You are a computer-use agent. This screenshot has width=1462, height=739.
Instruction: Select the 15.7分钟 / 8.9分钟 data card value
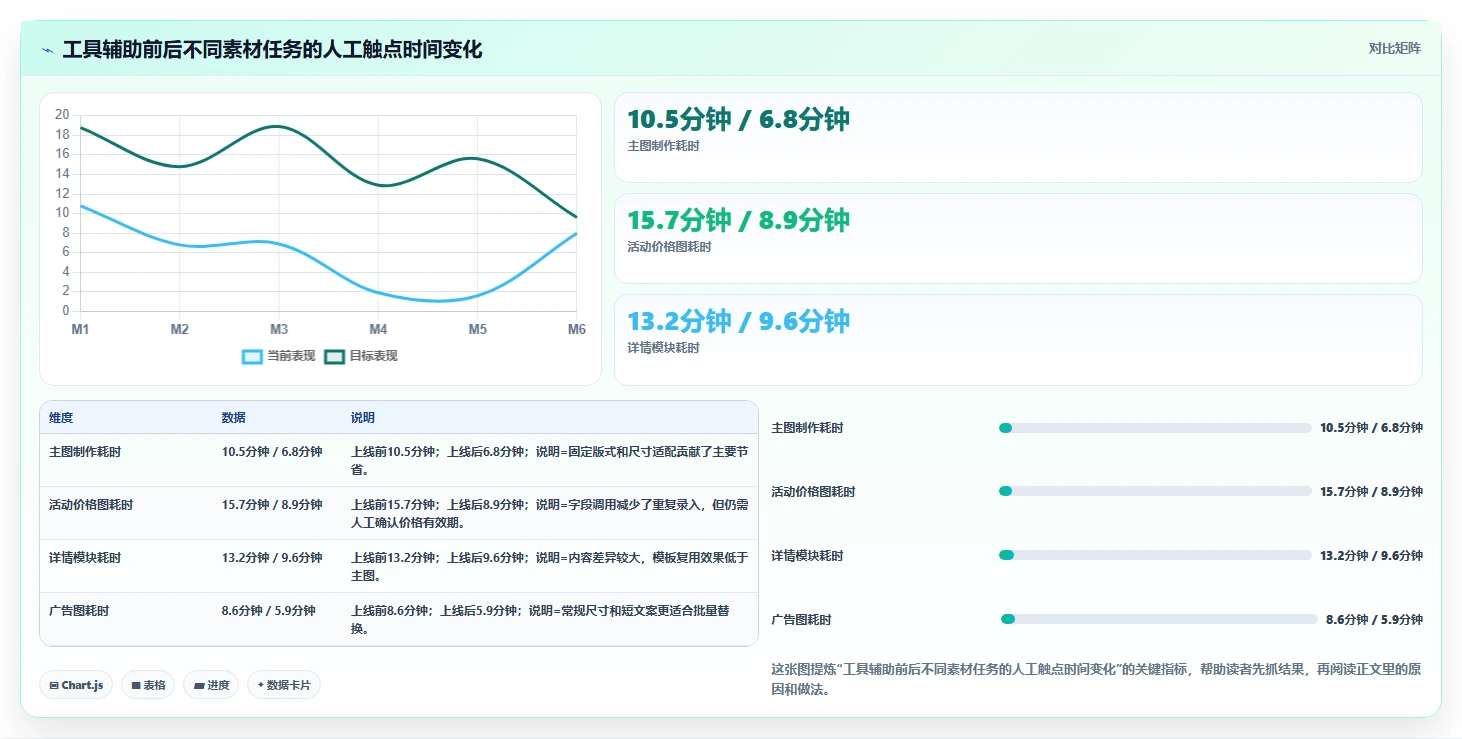tap(738, 220)
